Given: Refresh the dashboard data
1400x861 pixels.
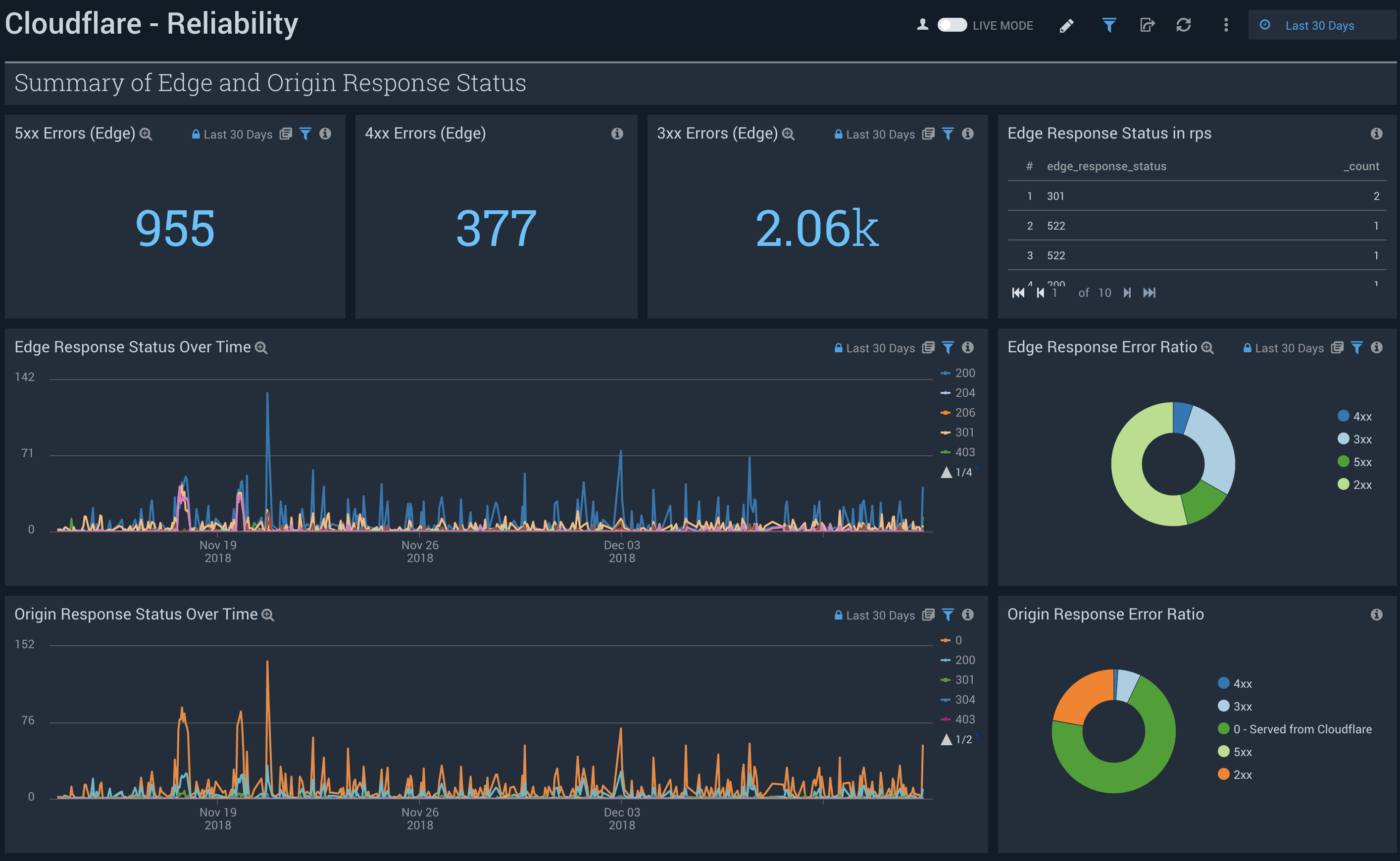Looking at the screenshot, I should (x=1185, y=26).
